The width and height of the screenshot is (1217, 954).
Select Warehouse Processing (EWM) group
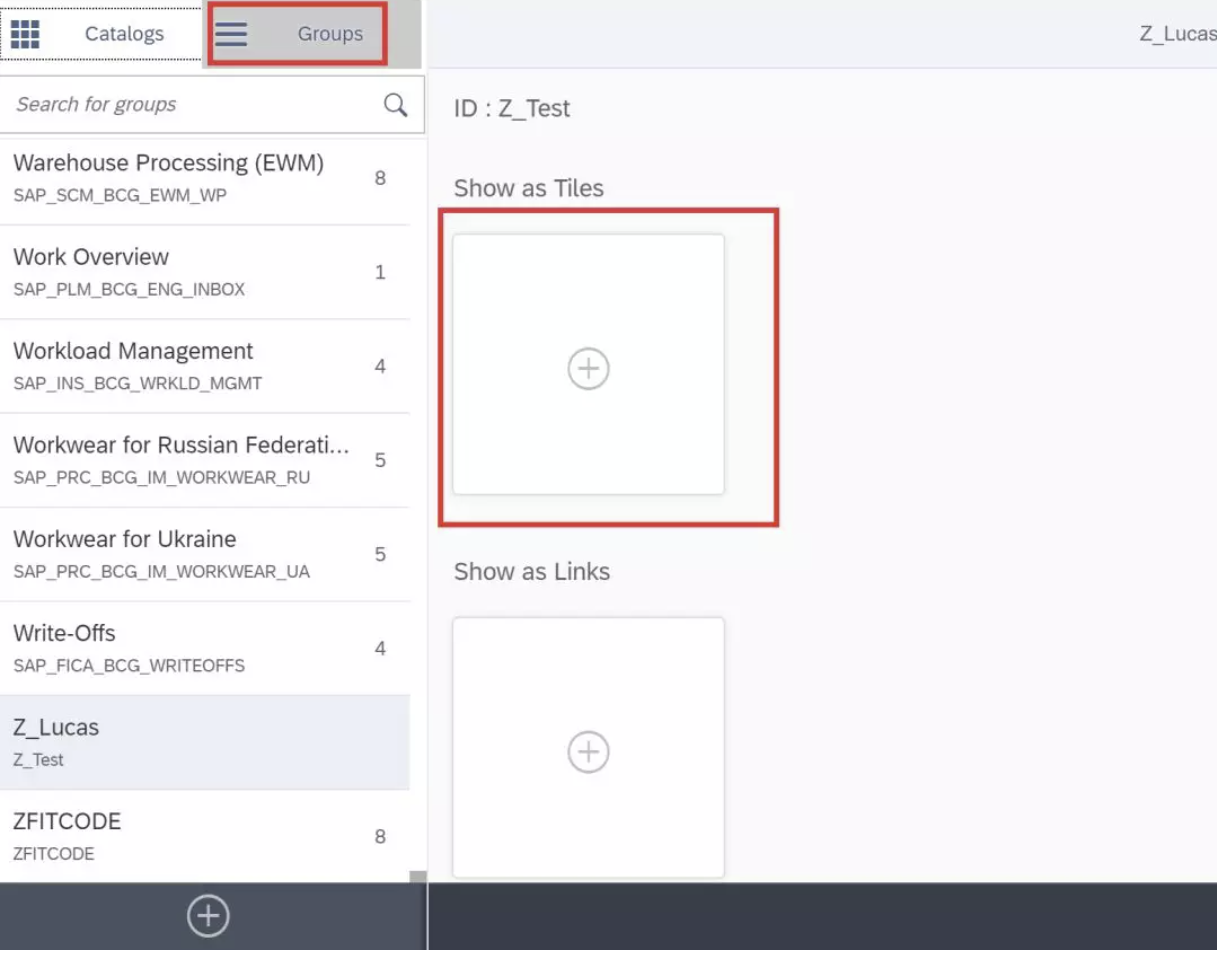coord(204,178)
